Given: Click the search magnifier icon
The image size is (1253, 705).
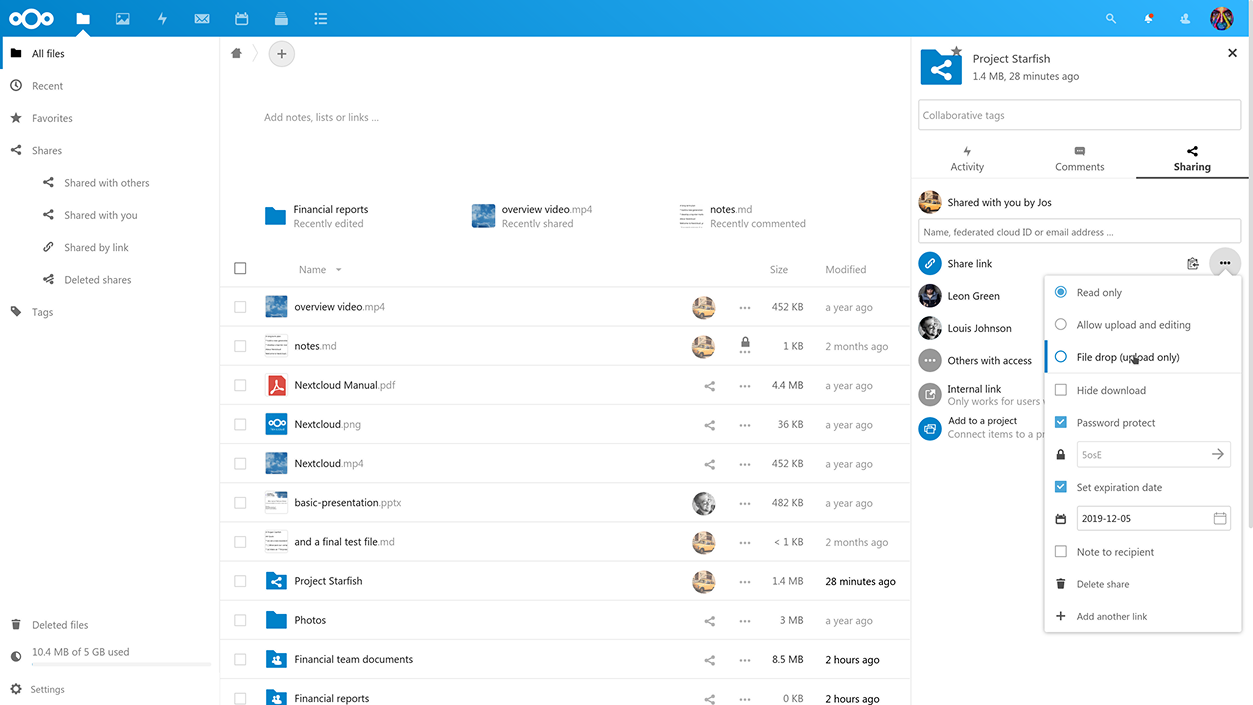Looking at the screenshot, I should [1111, 18].
